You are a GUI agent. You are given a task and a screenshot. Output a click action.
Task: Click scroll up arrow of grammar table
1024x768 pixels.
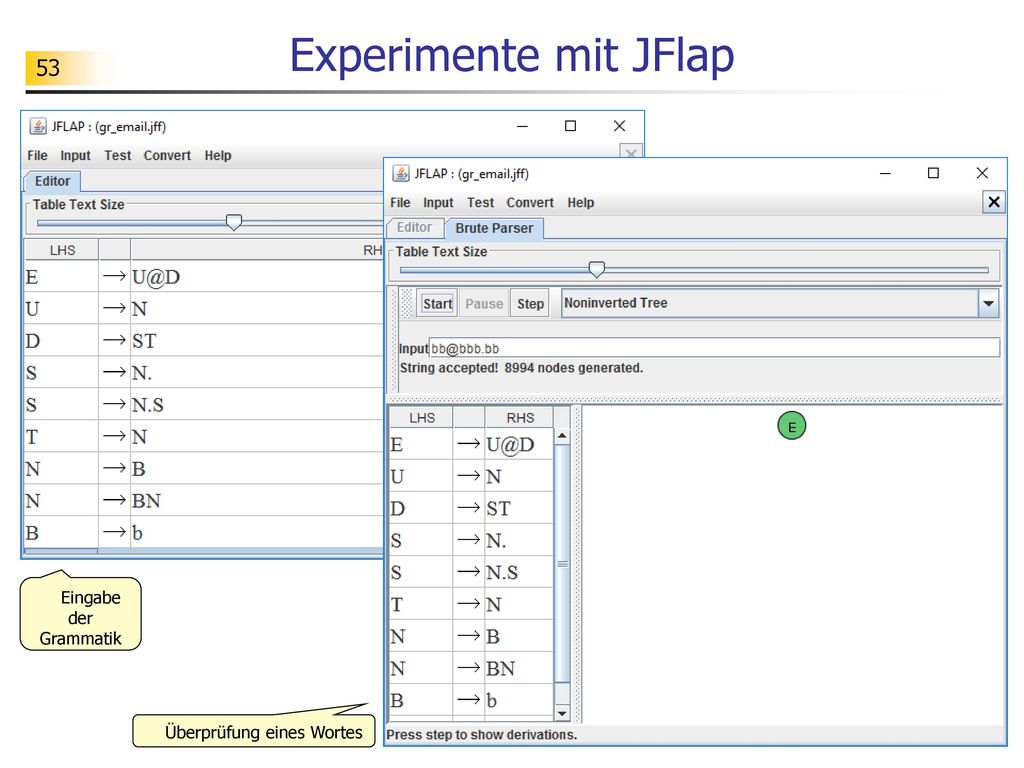pos(562,436)
